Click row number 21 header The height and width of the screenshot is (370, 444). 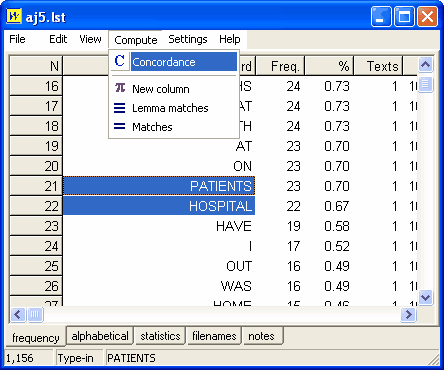point(36,186)
